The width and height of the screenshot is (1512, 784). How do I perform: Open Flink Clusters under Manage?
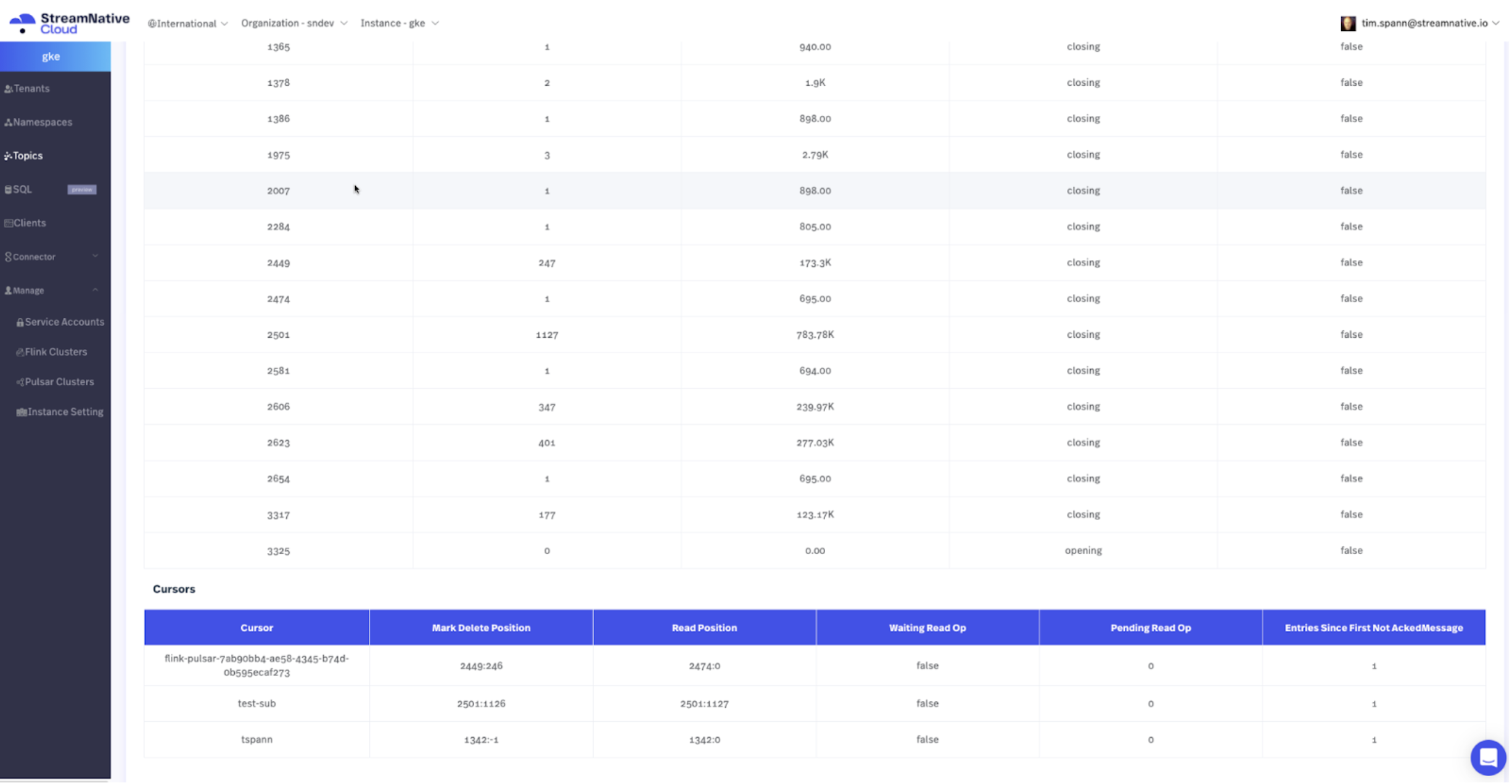[x=55, y=351]
